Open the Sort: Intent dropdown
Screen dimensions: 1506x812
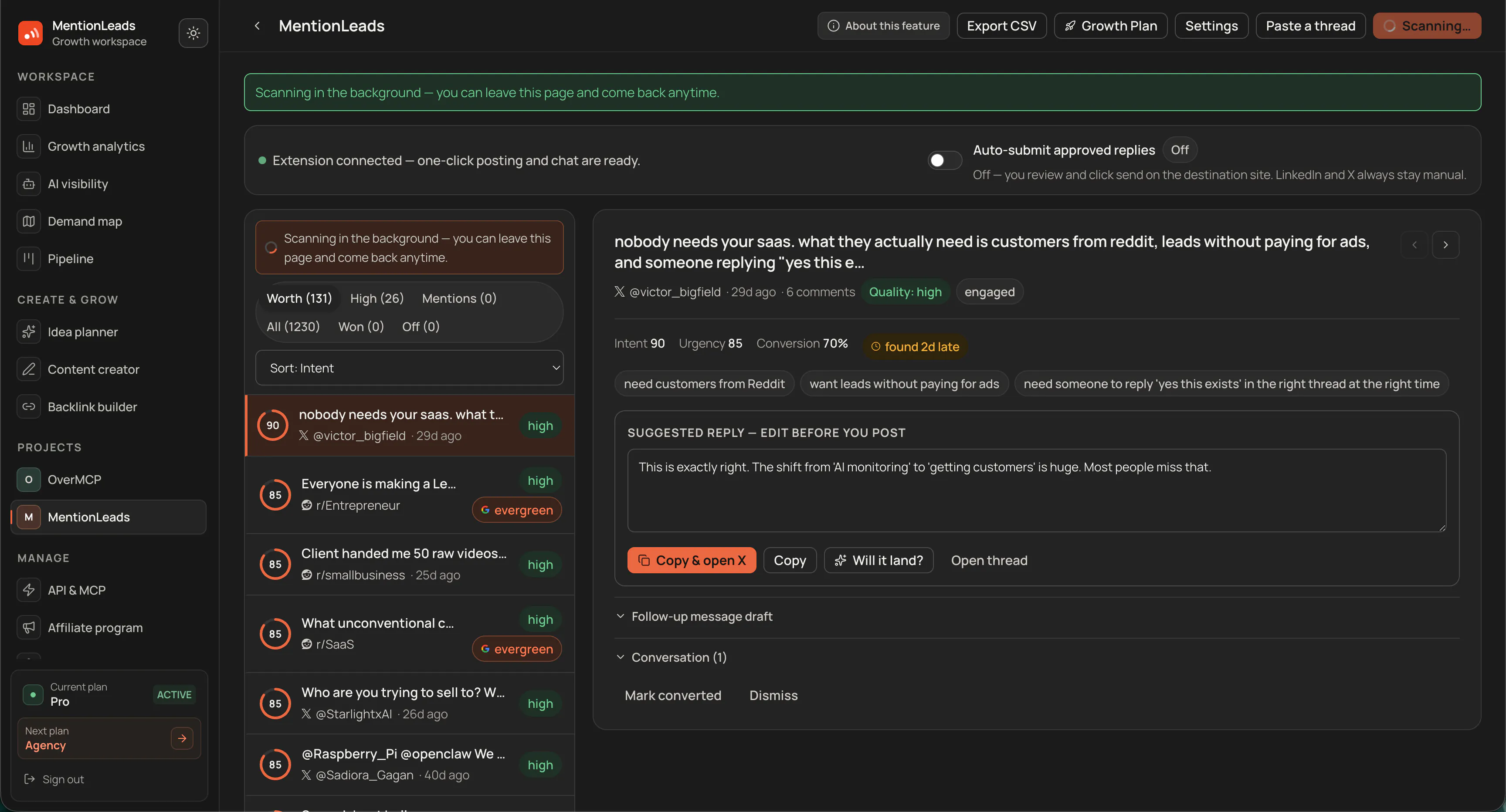(x=409, y=368)
